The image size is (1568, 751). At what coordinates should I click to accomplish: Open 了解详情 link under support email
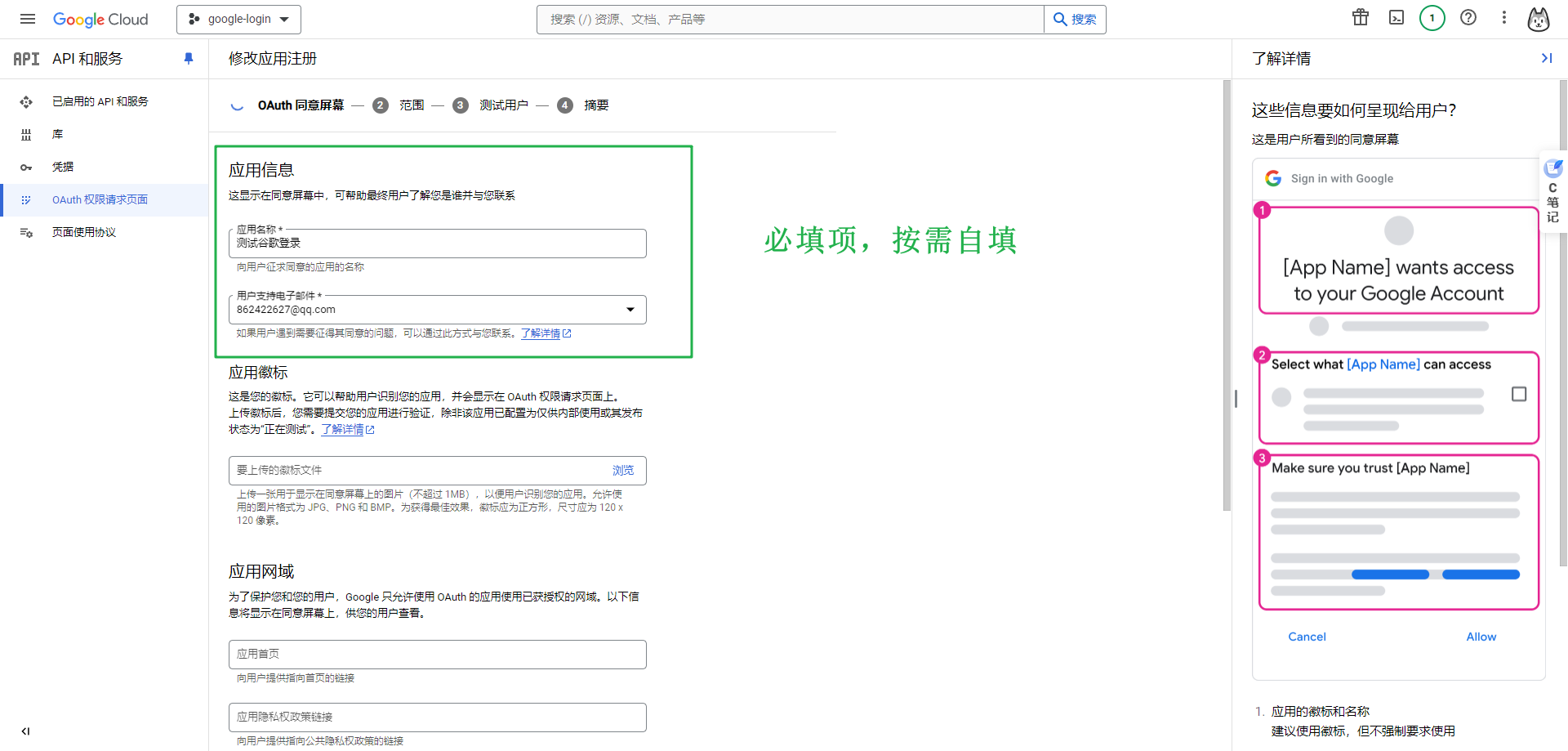click(546, 333)
